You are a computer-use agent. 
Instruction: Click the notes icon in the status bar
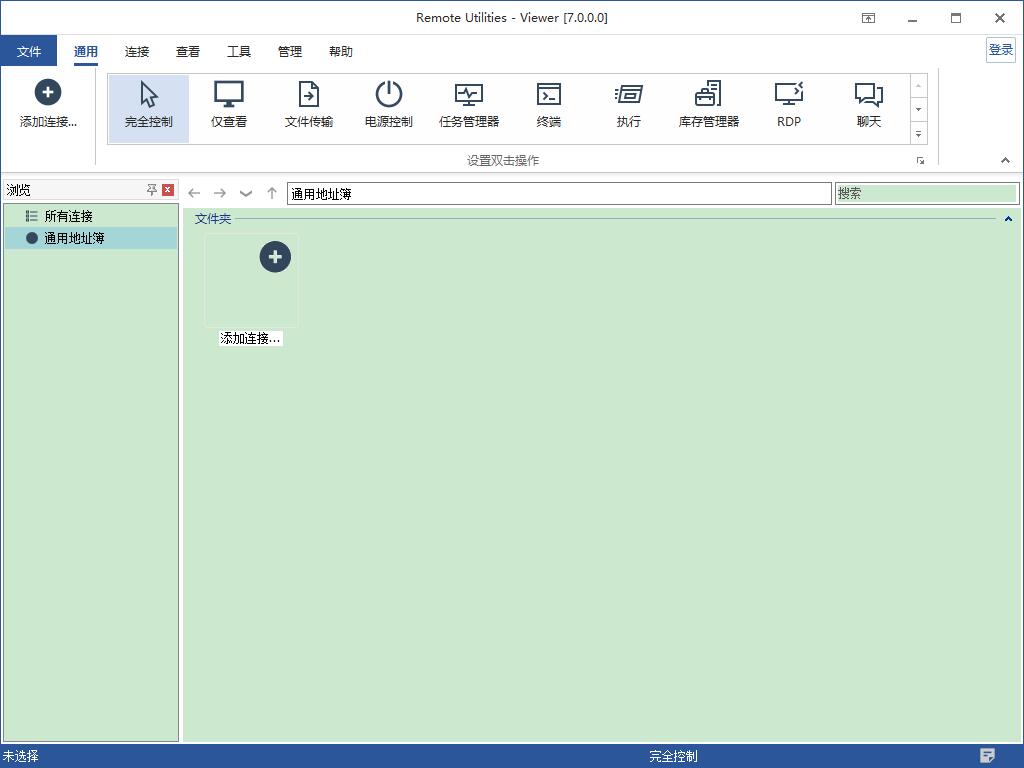coord(988,755)
